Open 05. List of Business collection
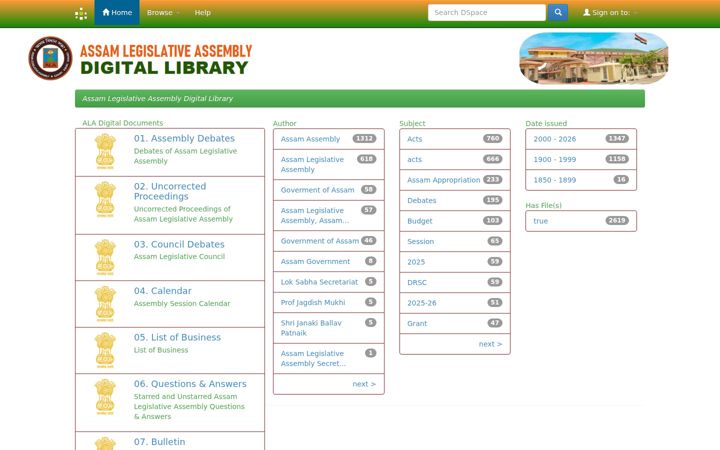This screenshot has width=720, height=450. (x=177, y=337)
